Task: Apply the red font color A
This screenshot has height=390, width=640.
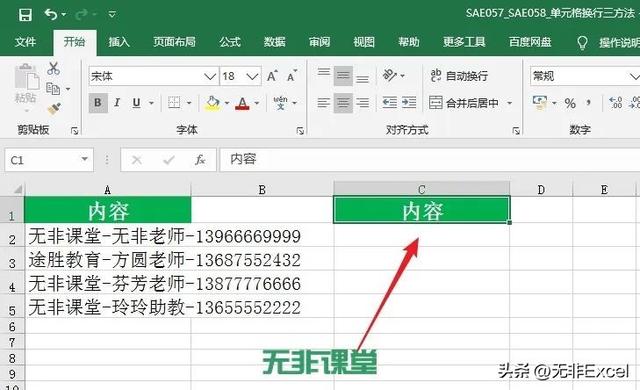Action: click(242, 103)
